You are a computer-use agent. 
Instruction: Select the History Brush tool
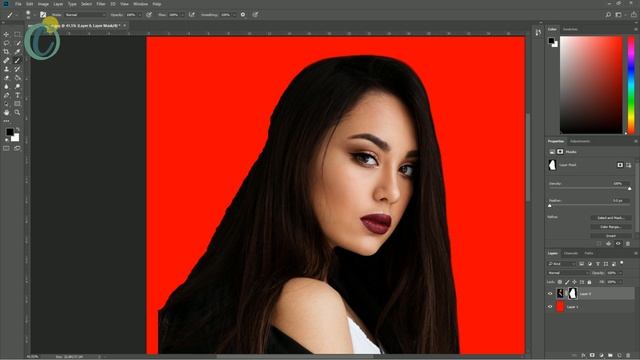[17, 69]
